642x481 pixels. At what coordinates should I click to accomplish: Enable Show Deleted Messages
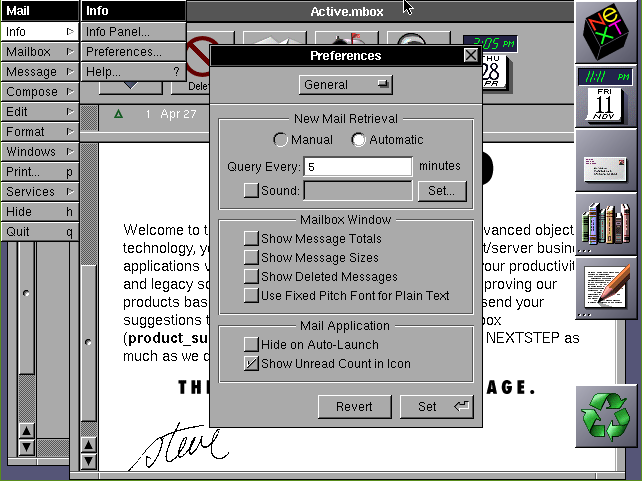click(x=251, y=276)
